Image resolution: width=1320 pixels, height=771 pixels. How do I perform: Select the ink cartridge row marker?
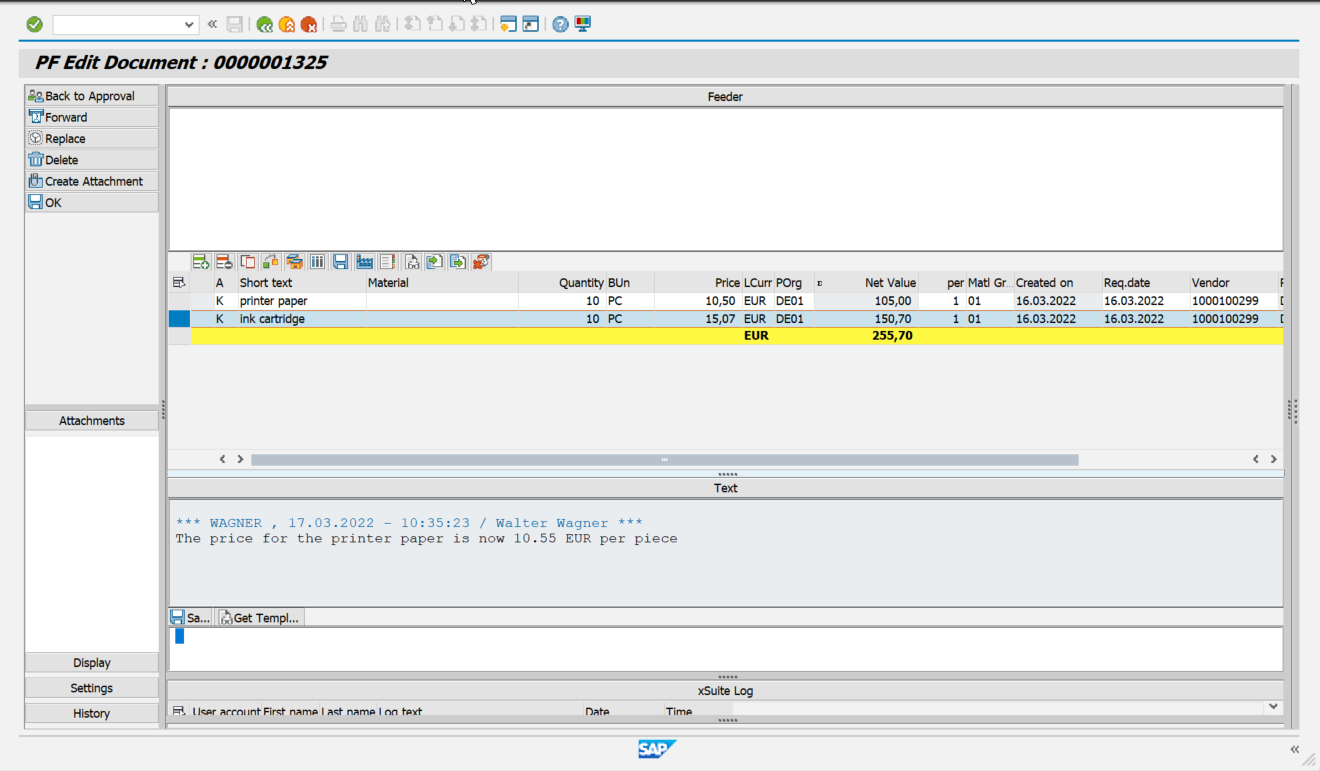click(179, 318)
